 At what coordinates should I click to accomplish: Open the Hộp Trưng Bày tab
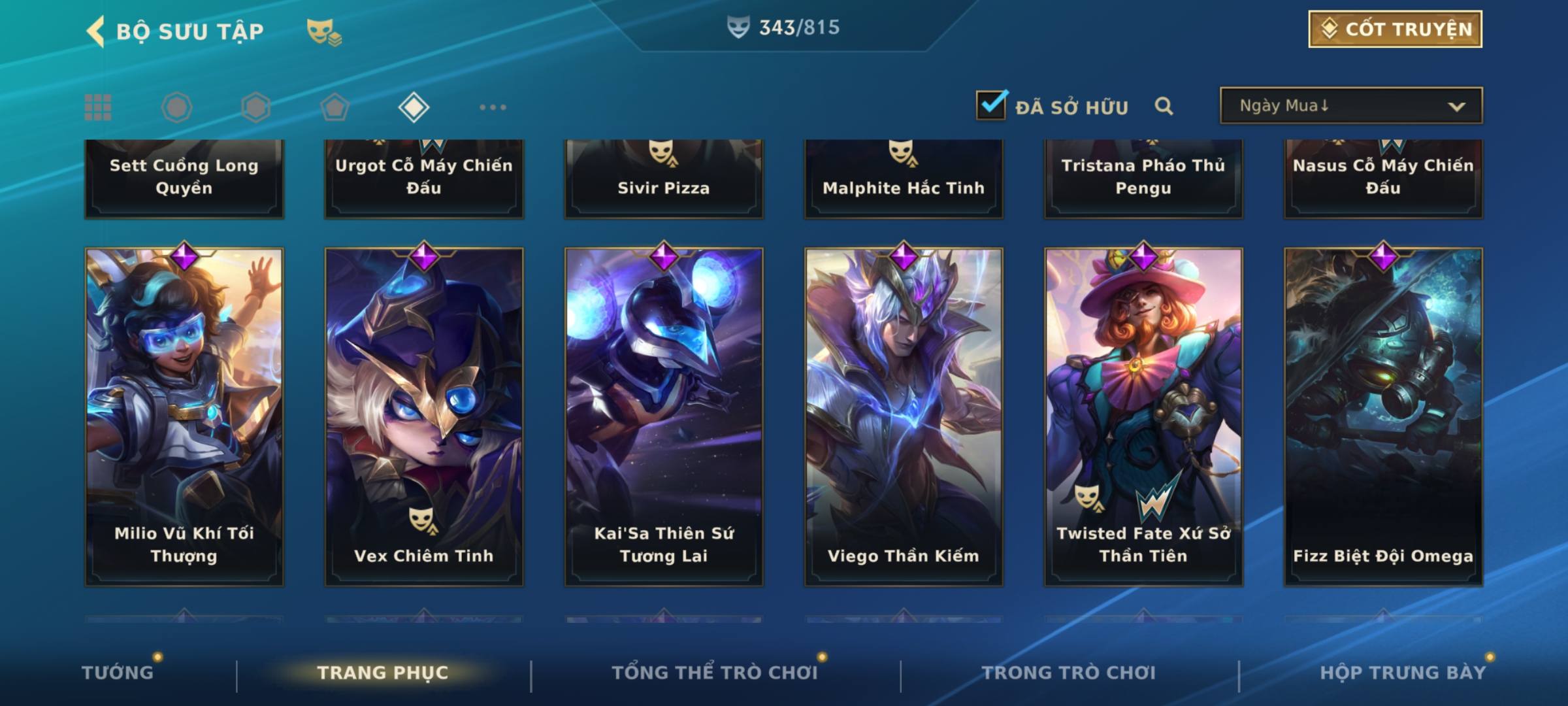click(x=1403, y=673)
